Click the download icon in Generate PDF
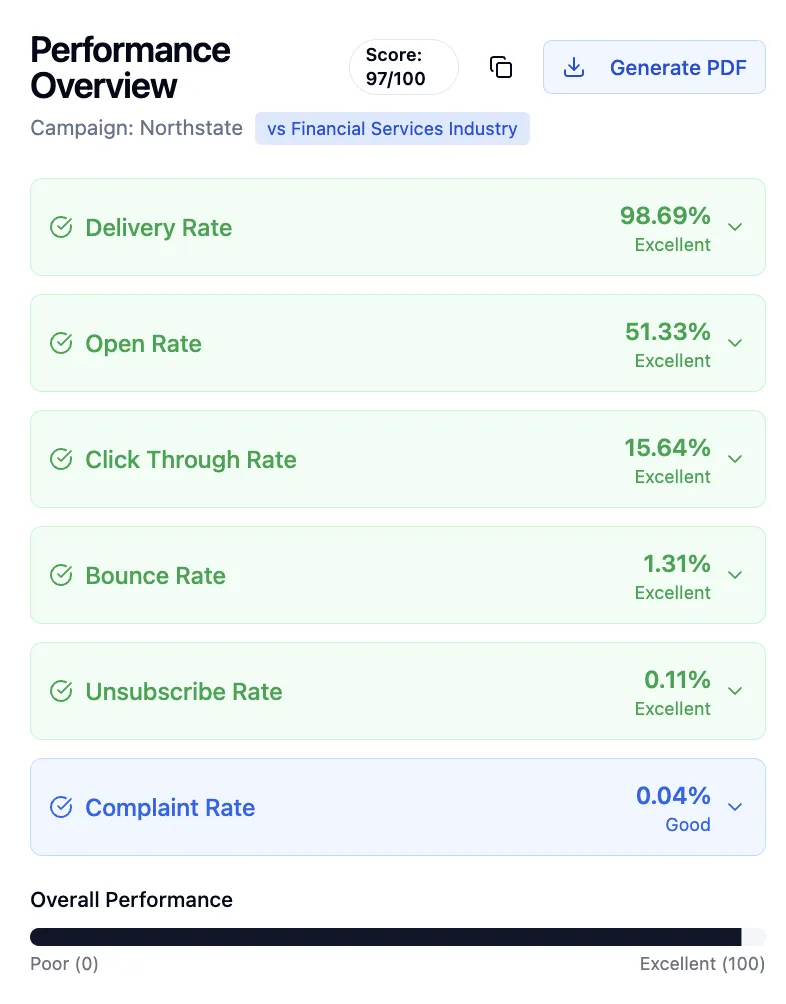 pyautogui.click(x=573, y=67)
